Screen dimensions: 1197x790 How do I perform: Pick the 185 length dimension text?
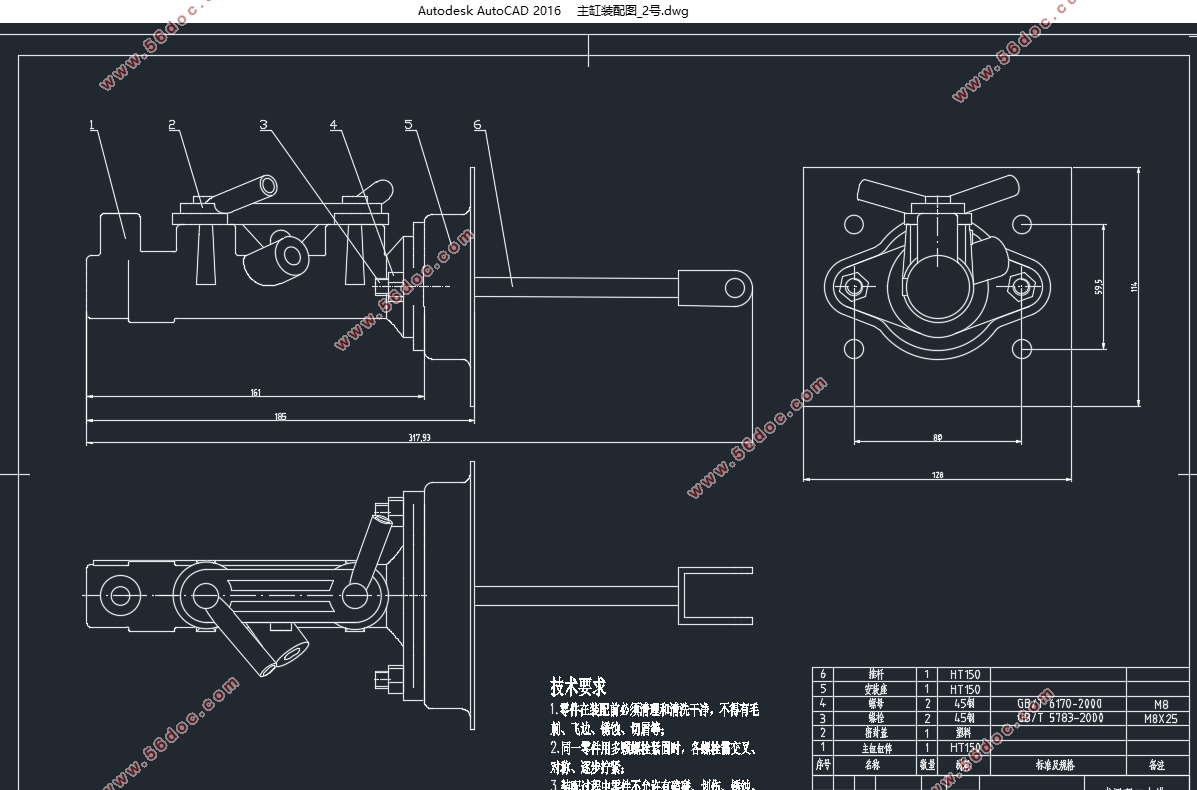280,416
